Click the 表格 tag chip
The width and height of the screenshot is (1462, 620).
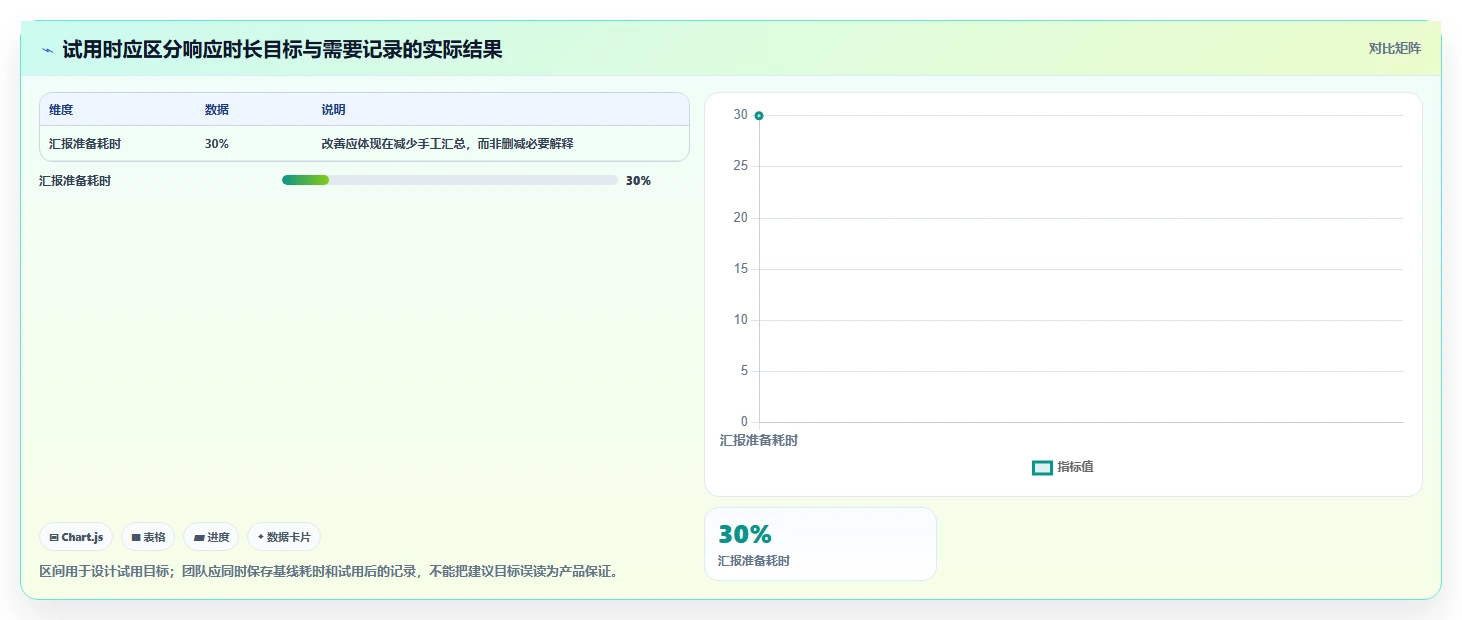pyautogui.click(x=148, y=537)
